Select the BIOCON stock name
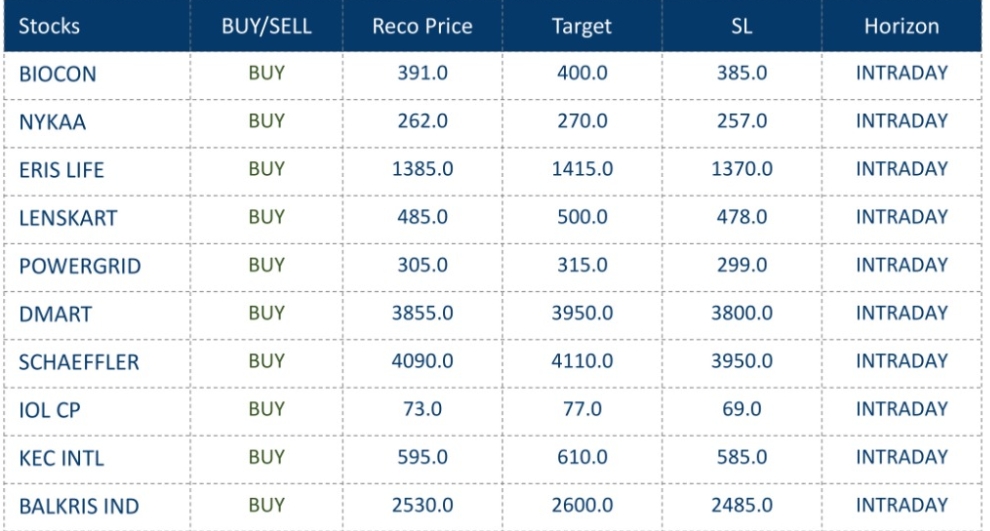This screenshot has height=531, width=990. (57, 75)
